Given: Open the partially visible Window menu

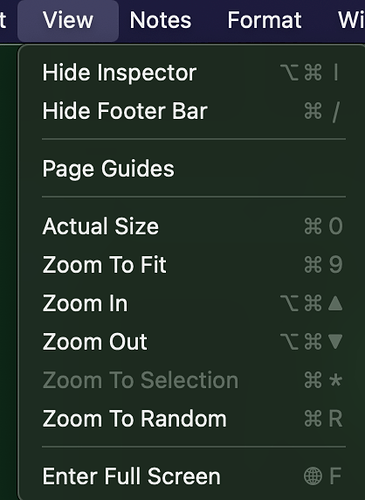Looking at the screenshot, I should click(x=351, y=20).
